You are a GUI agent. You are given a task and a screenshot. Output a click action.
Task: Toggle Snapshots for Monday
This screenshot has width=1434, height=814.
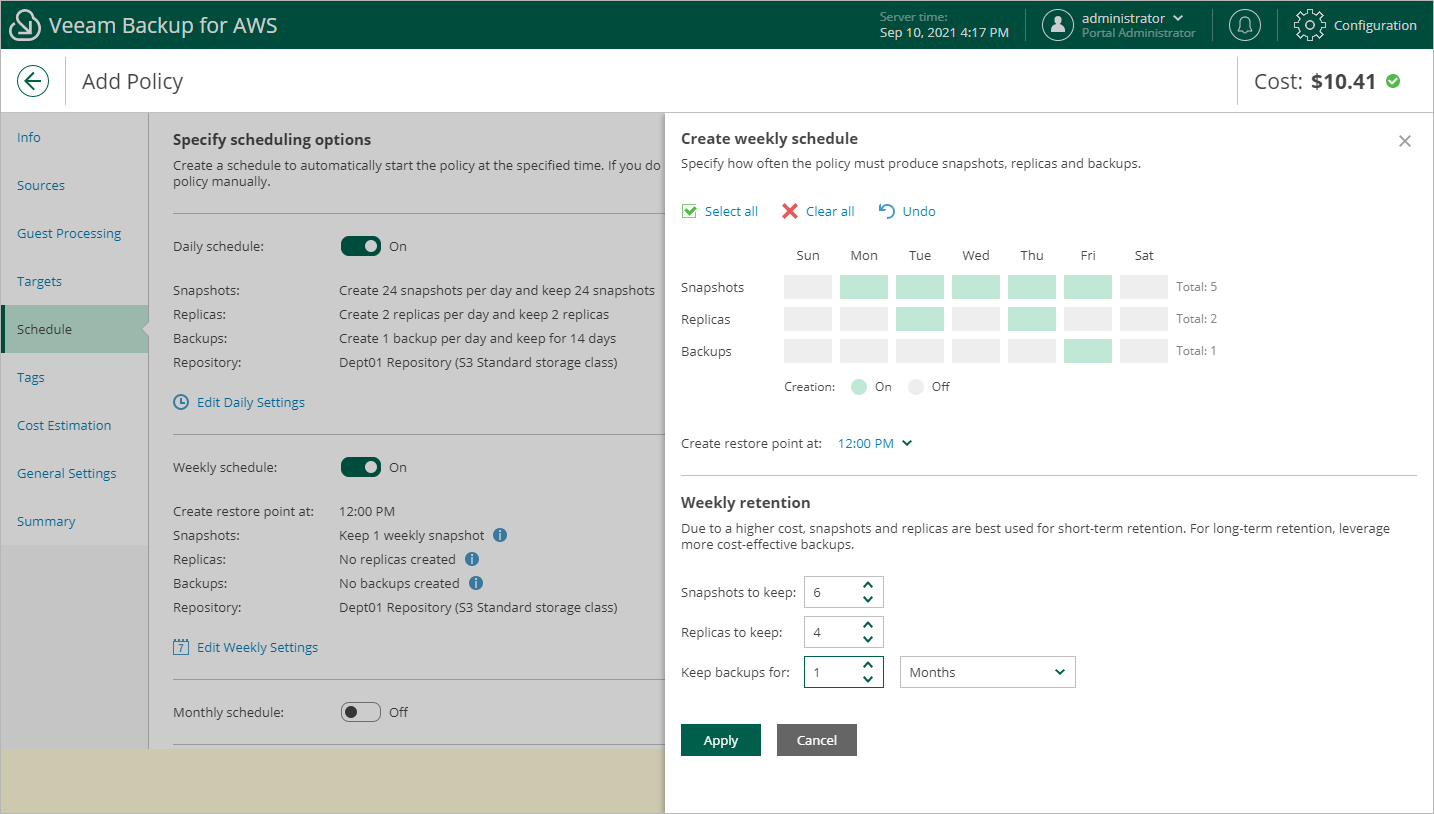click(x=864, y=287)
